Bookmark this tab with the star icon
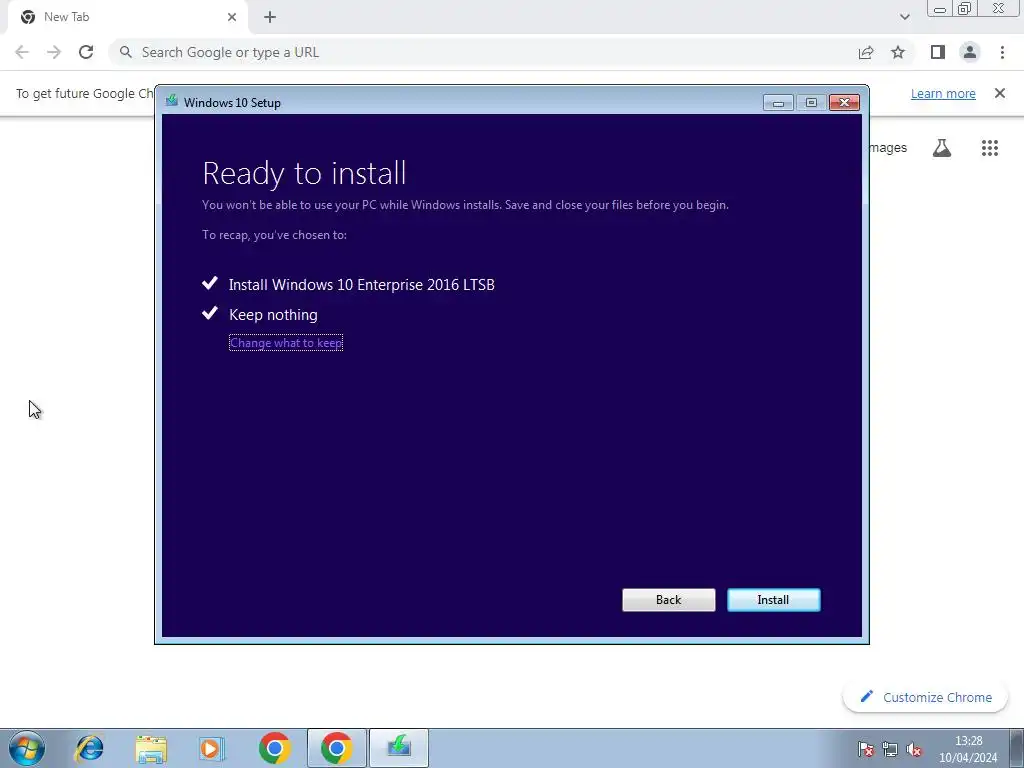Viewport: 1024px width, 768px height. (x=898, y=52)
